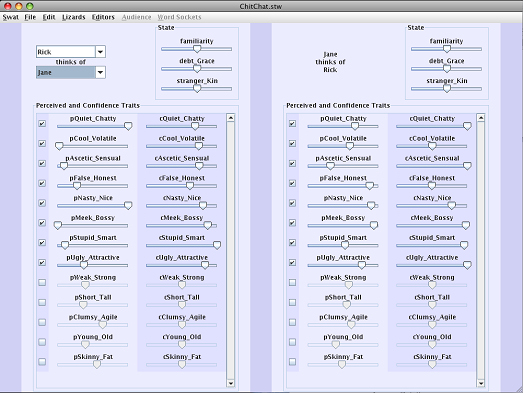The image size is (523, 393).
Task: Click the yellow minimize window button
Action: [19, 6]
